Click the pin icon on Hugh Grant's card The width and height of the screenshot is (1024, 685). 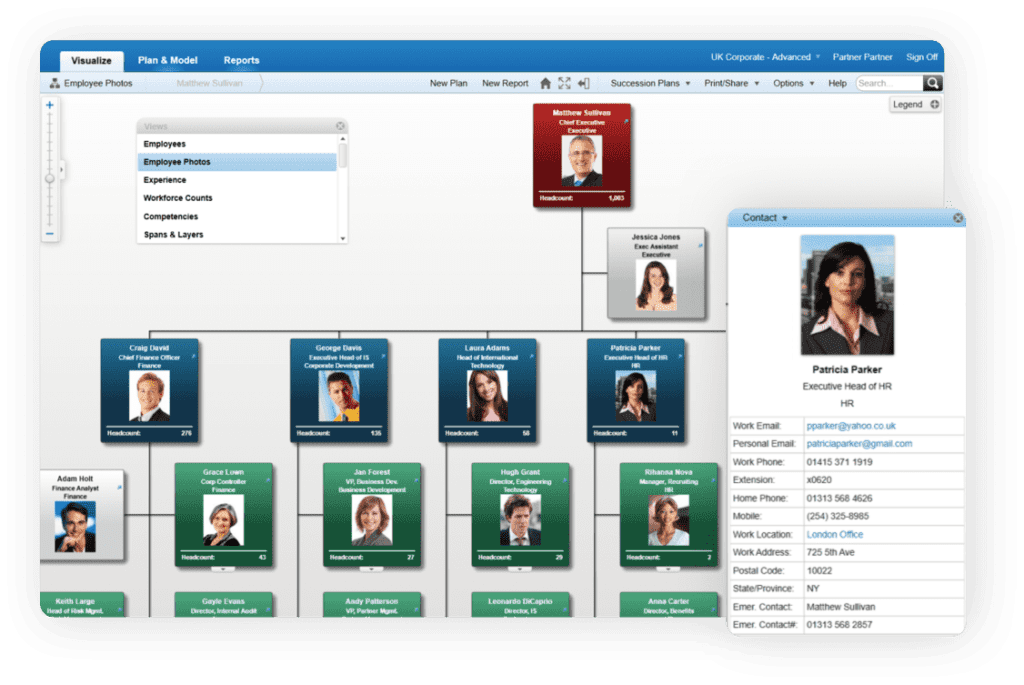coord(564,481)
